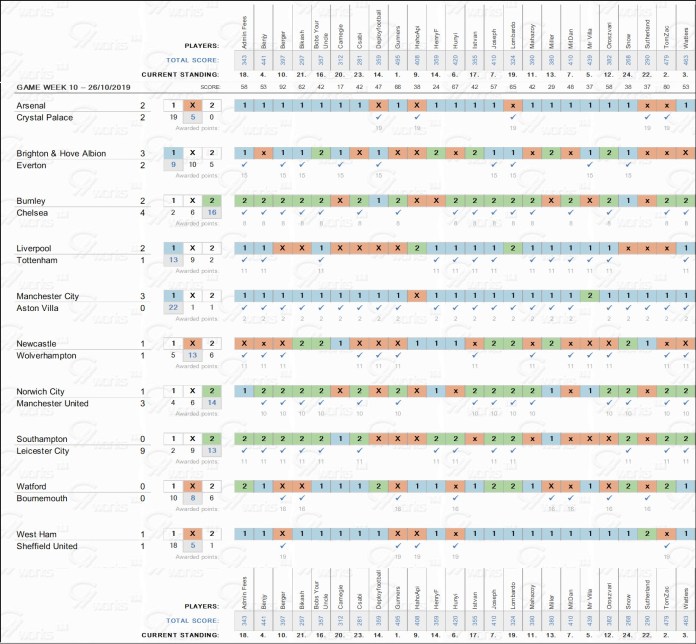
Task: Click the orange X outcome for Watford match
Action: point(192,486)
